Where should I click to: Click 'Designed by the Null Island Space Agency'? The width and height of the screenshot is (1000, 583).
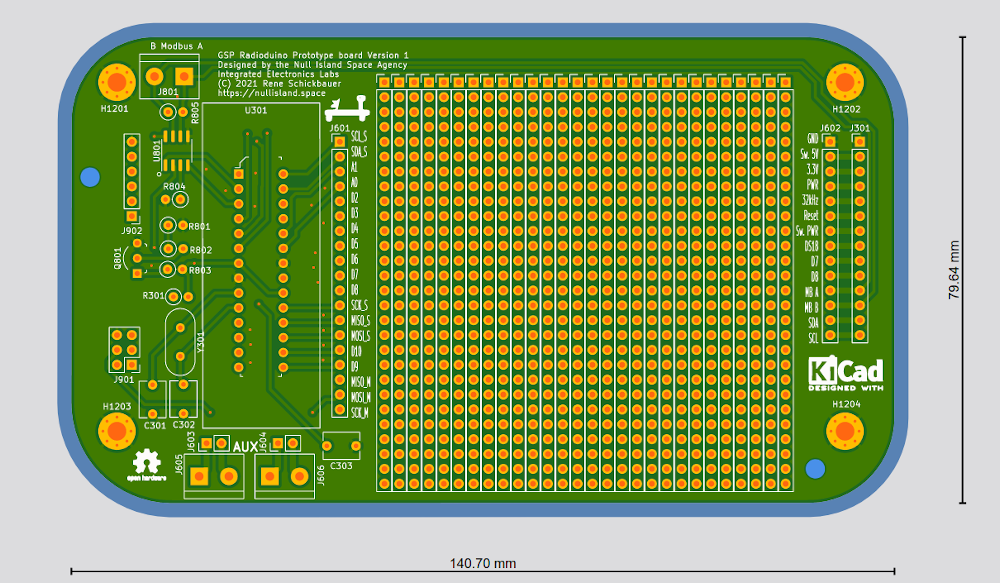coord(312,65)
